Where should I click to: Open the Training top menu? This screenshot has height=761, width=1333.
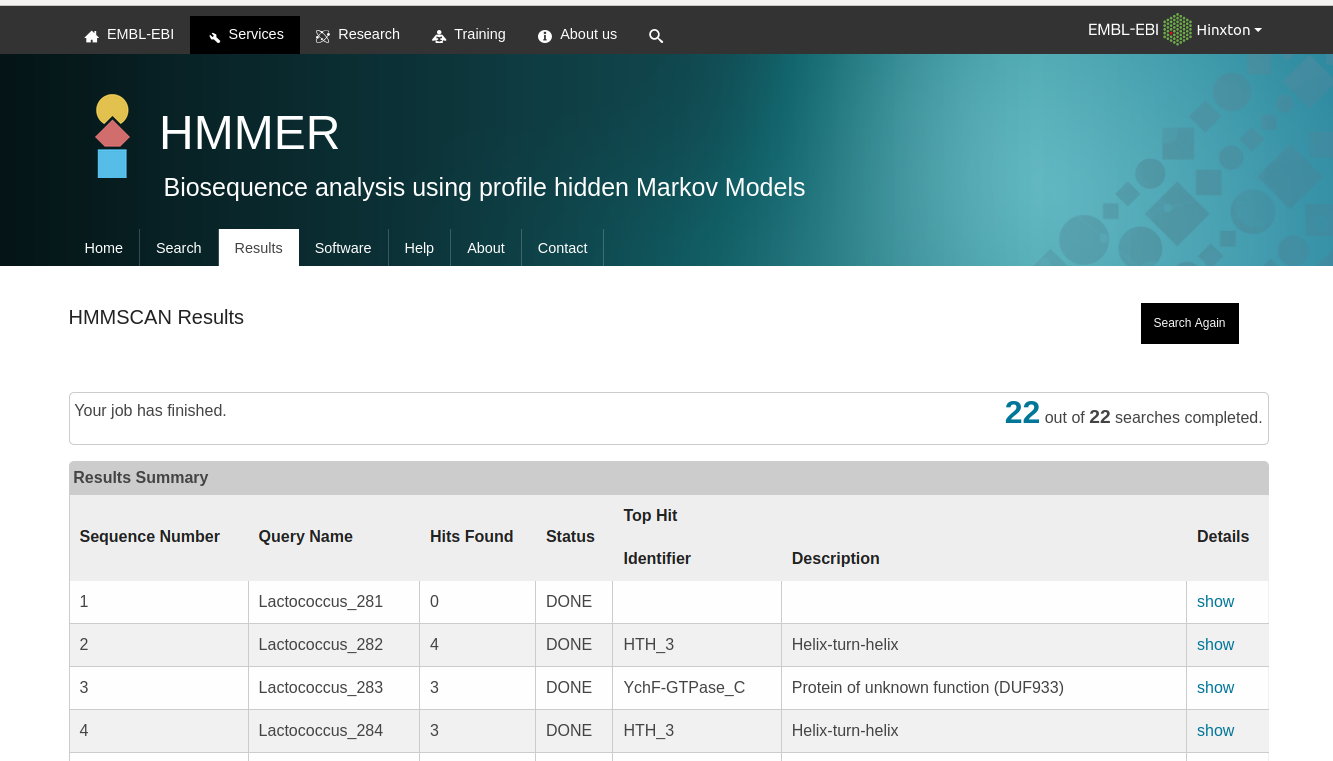click(x=469, y=35)
